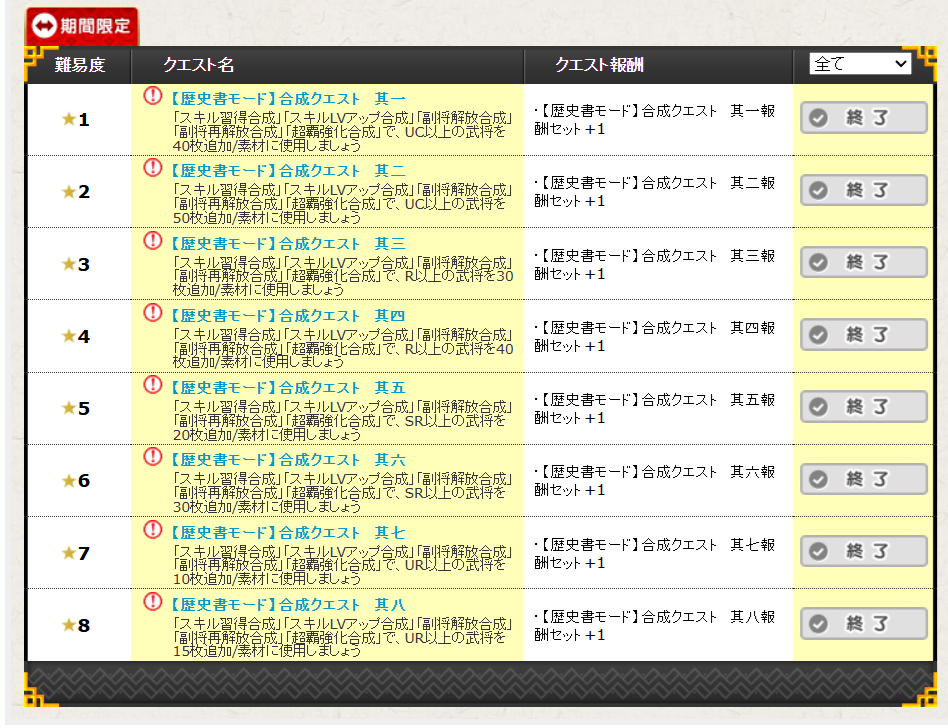Click the red alert icon for quest 其三

(x=152, y=241)
